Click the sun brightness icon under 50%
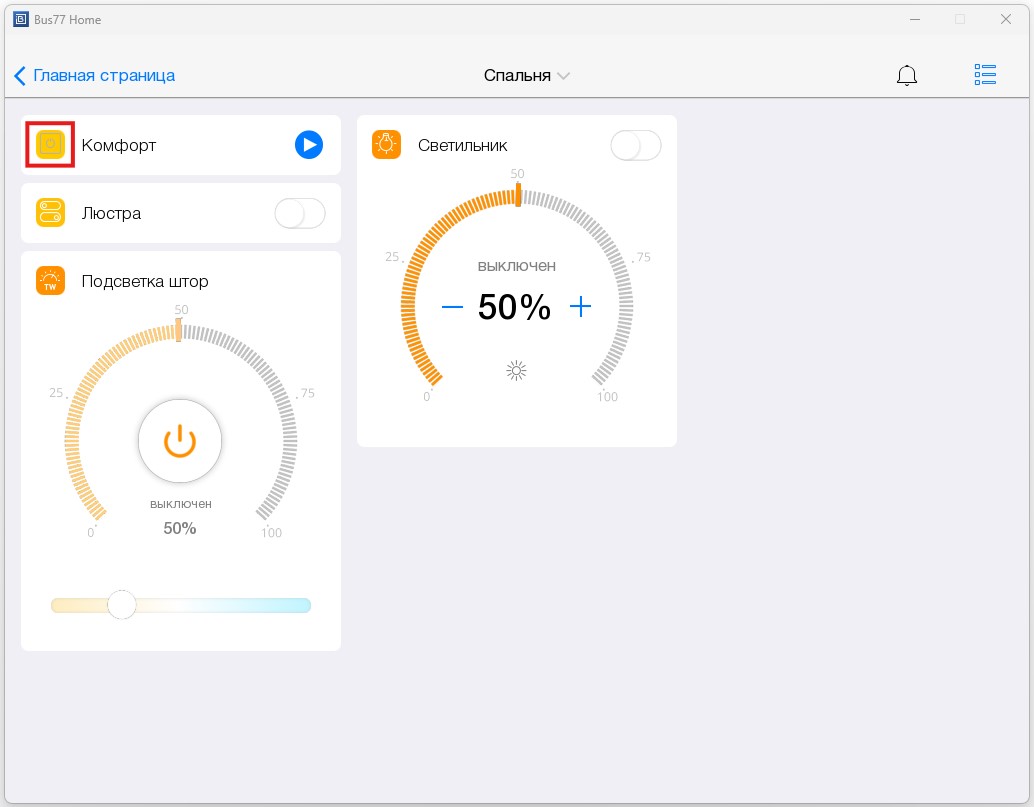This screenshot has width=1034, height=807. click(x=516, y=371)
